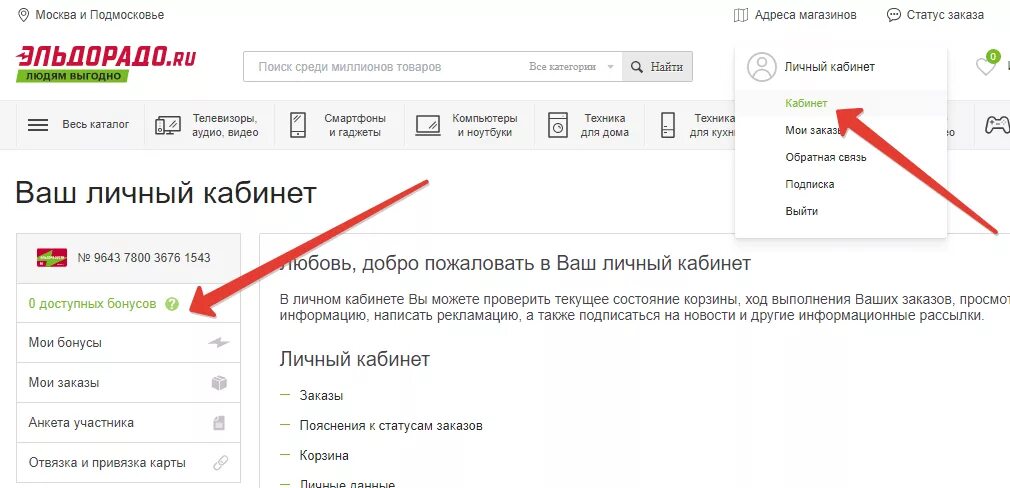This screenshot has width=1010, height=488.
Task: Open Мои бонусы in sidebar
Action: [x=128, y=343]
